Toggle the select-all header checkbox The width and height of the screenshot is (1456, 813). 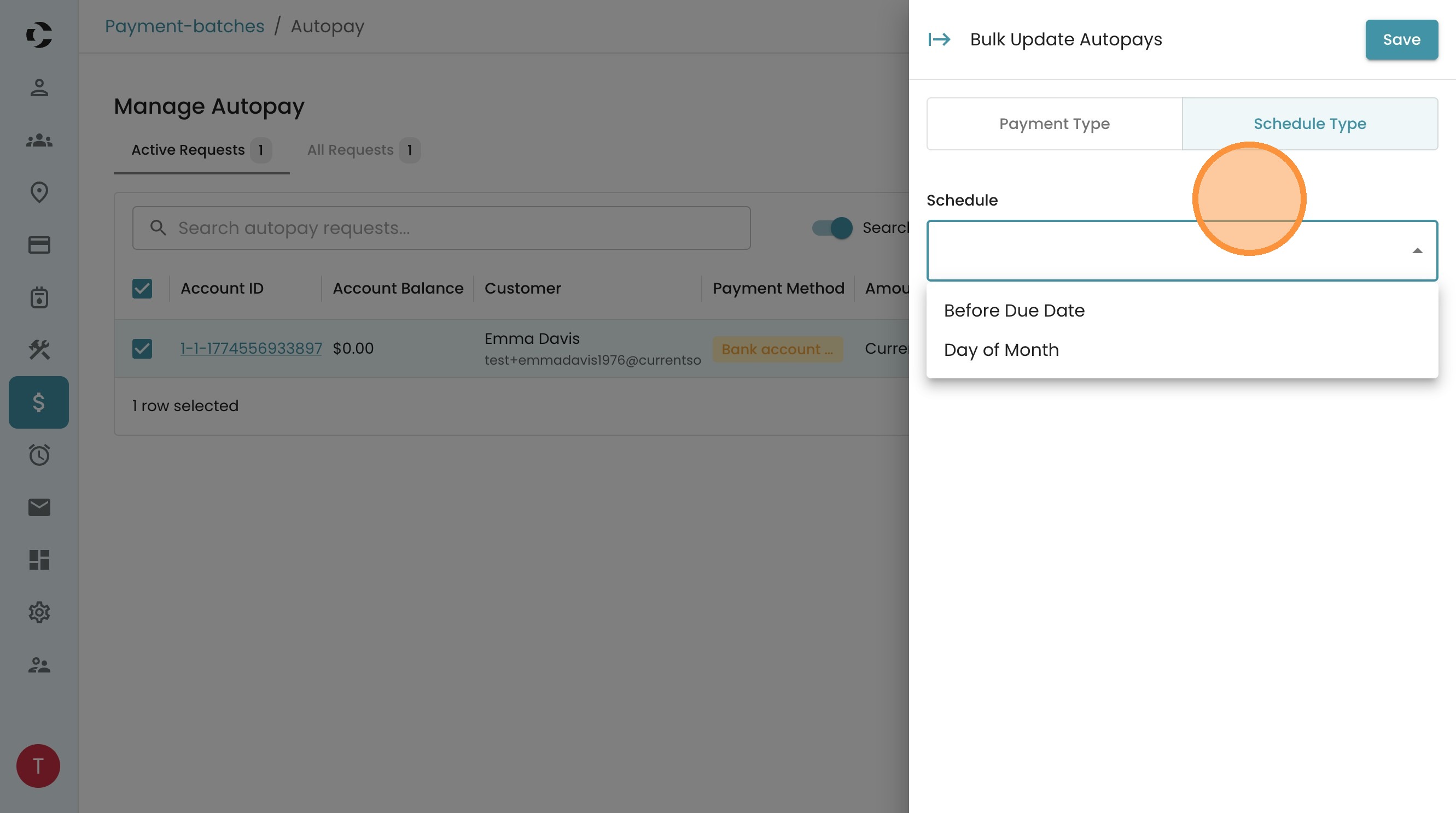tap(142, 288)
